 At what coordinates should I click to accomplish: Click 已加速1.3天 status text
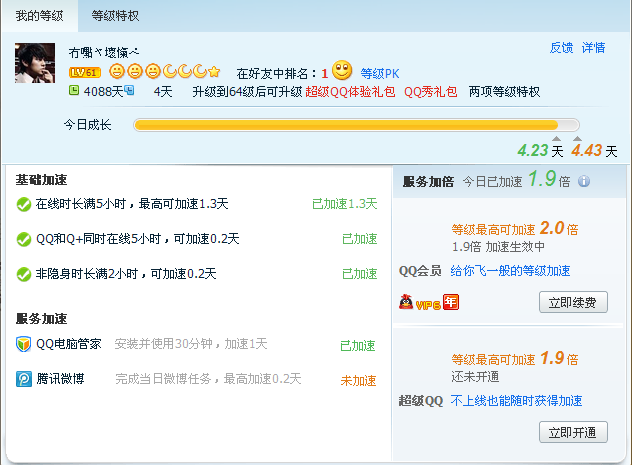pos(345,204)
